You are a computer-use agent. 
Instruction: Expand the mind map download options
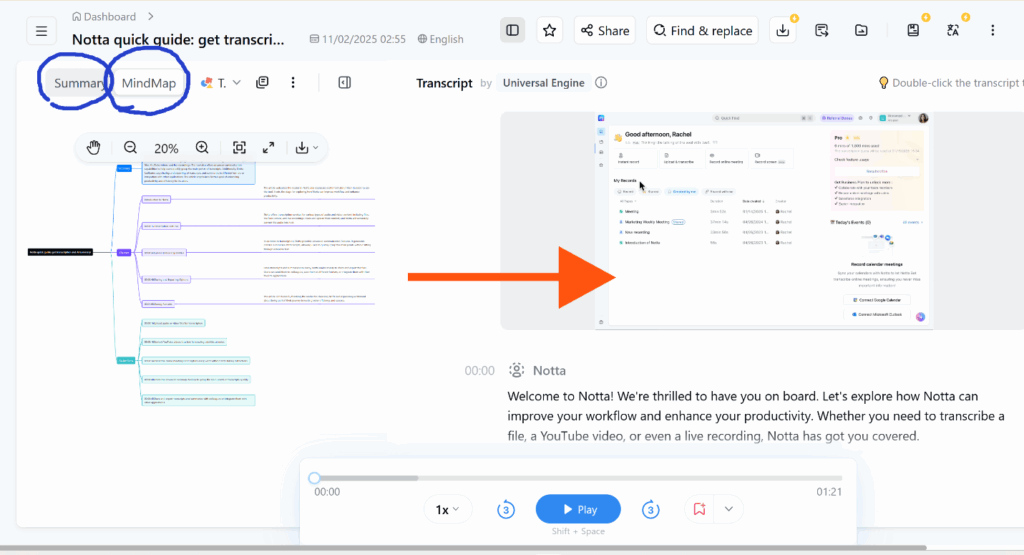pos(307,148)
